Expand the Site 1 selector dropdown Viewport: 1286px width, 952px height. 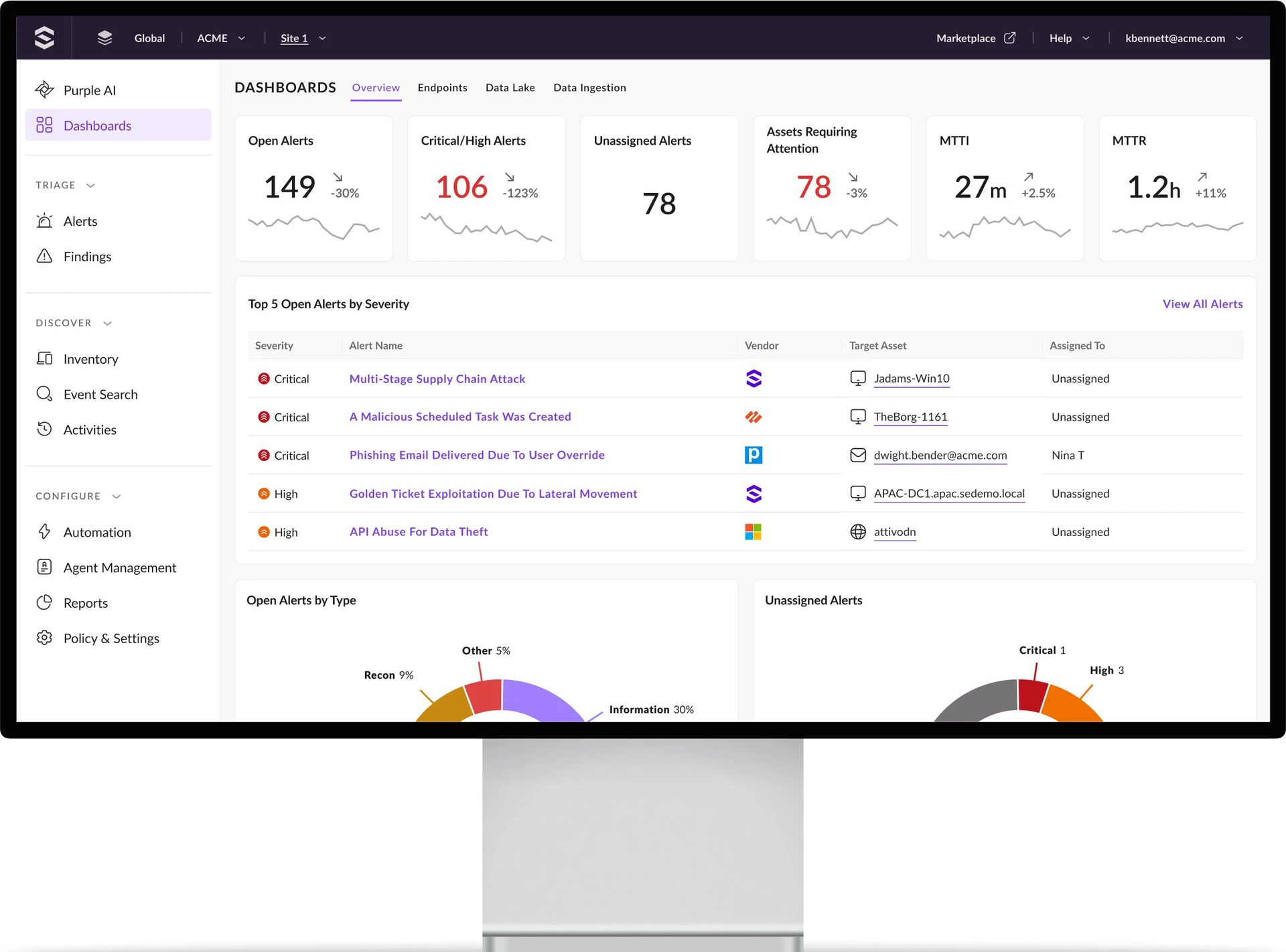coord(322,38)
